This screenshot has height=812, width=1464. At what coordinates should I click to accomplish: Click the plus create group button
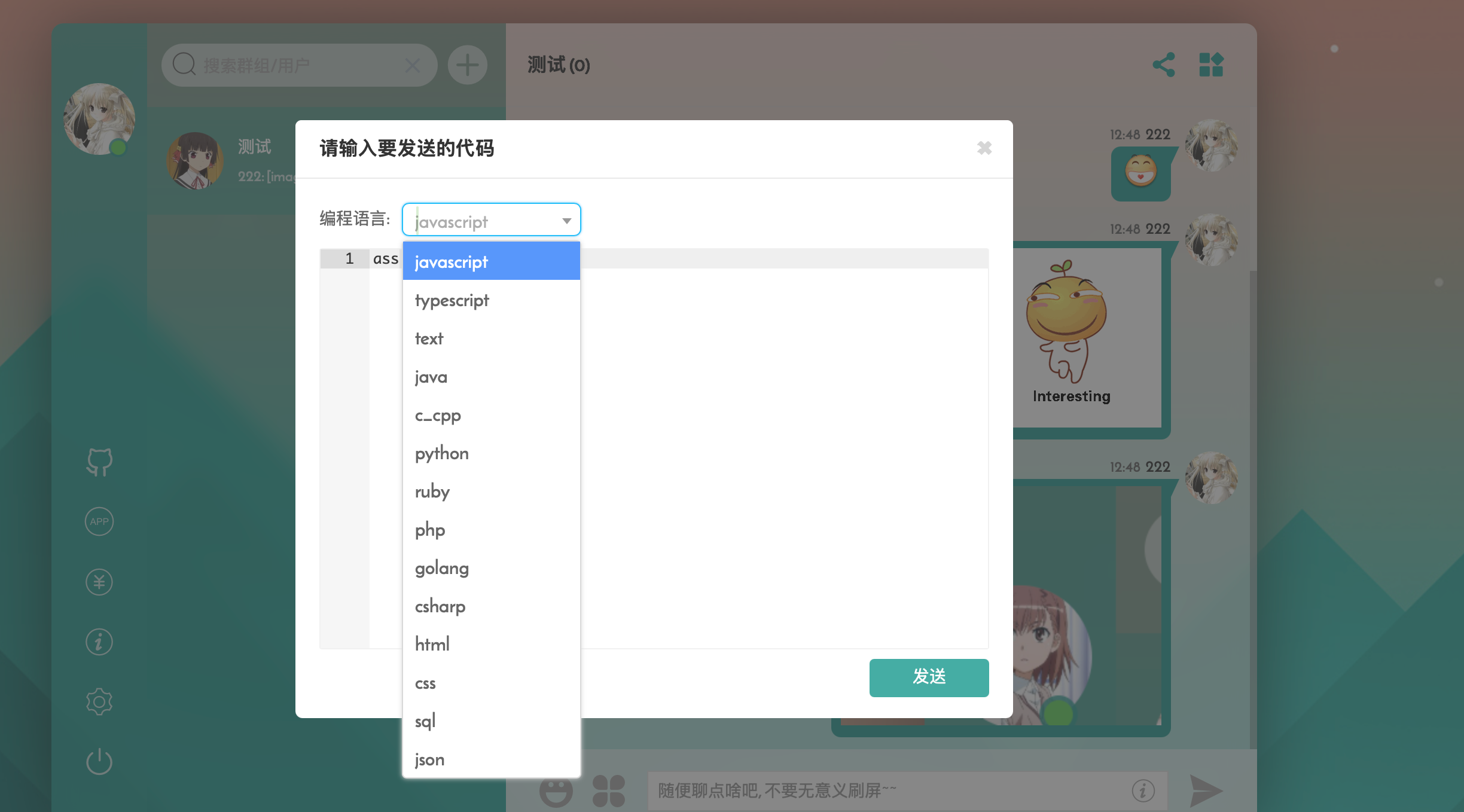point(467,65)
